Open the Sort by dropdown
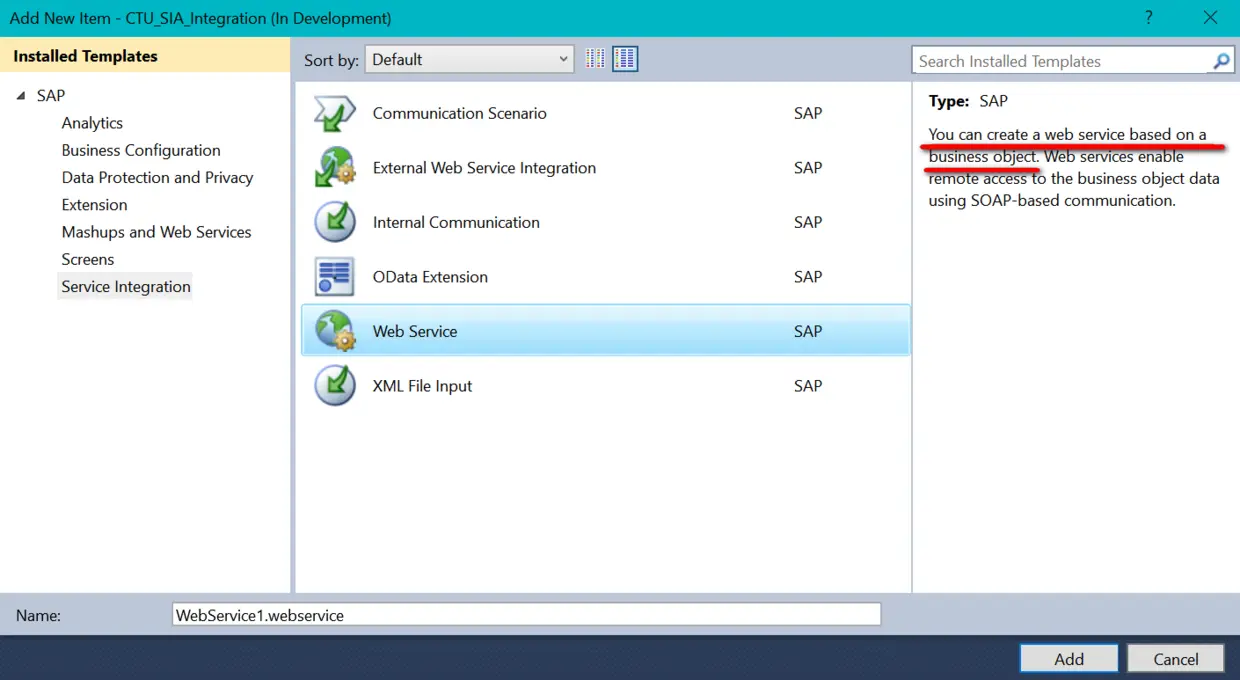The height and width of the screenshot is (680, 1240). click(469, 59)
